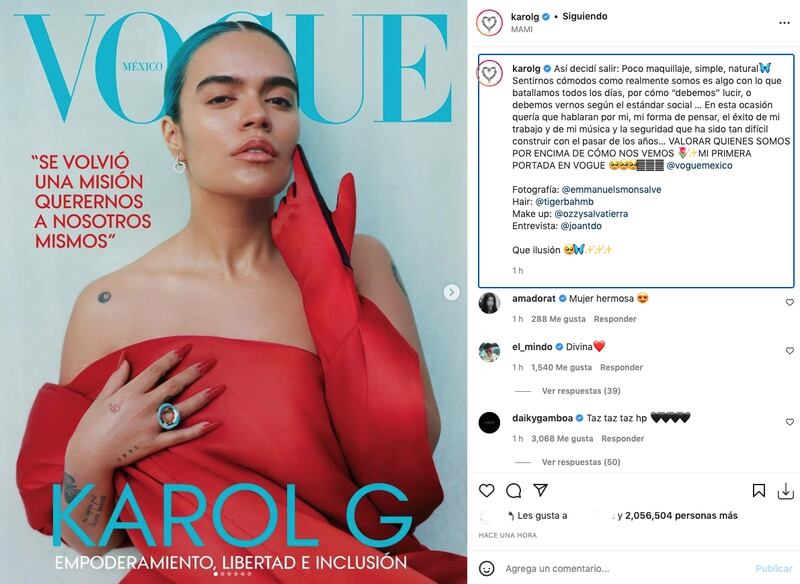This screenshot has width=800, height=584.
Task: Go to next carousel image arrow
Action: (451, 292)
